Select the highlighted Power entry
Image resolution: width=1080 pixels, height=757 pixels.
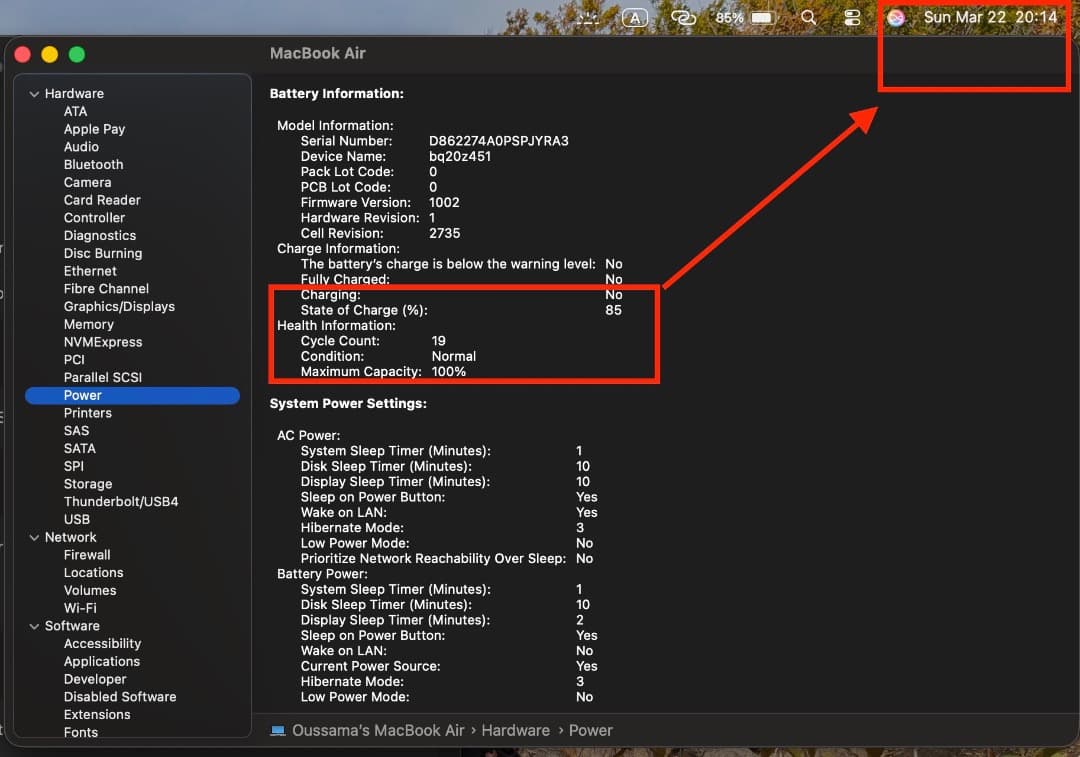click(132, 395)
